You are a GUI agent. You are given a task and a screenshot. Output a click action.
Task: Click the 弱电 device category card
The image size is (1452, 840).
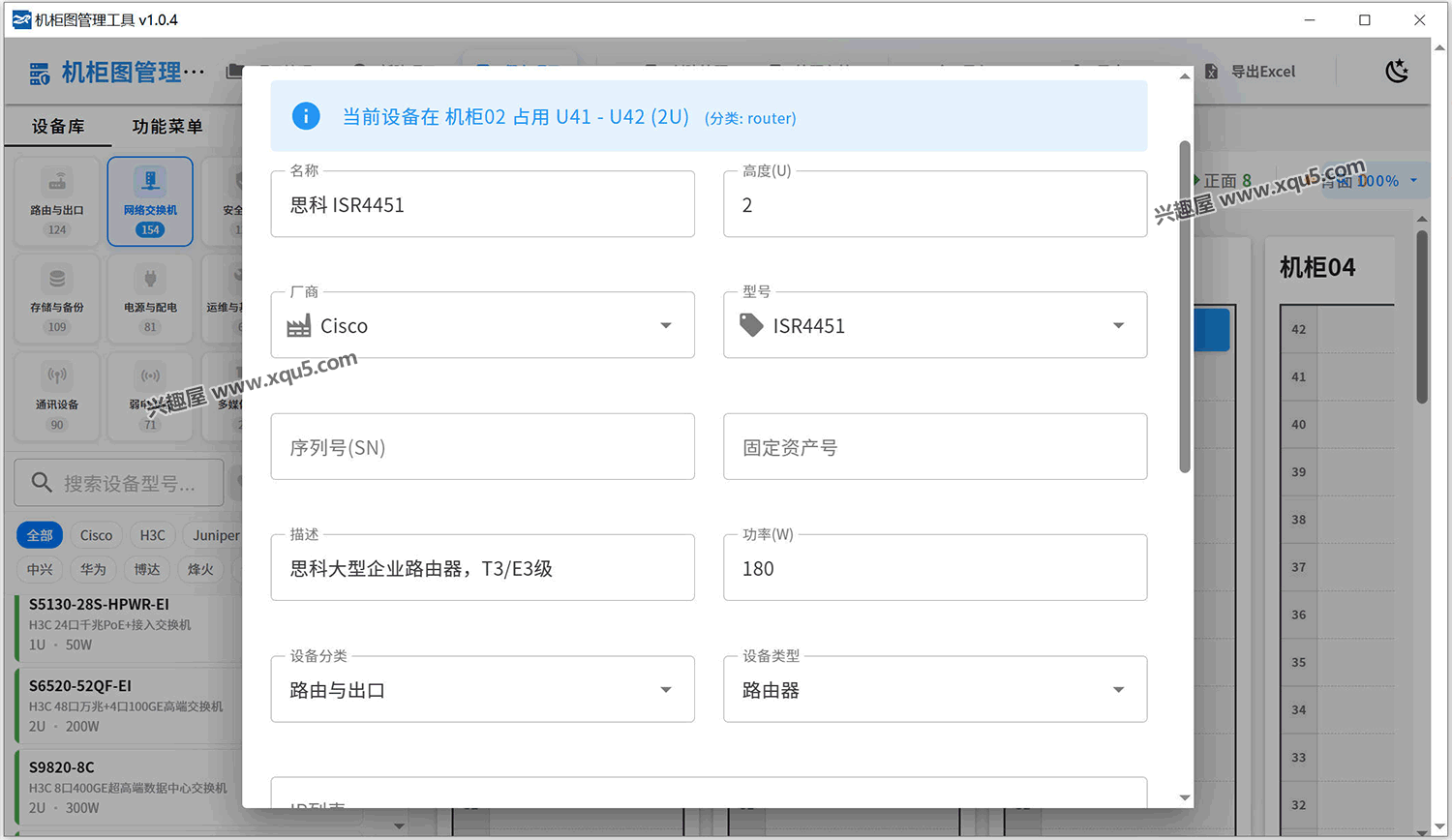click(x=150, y=396)
